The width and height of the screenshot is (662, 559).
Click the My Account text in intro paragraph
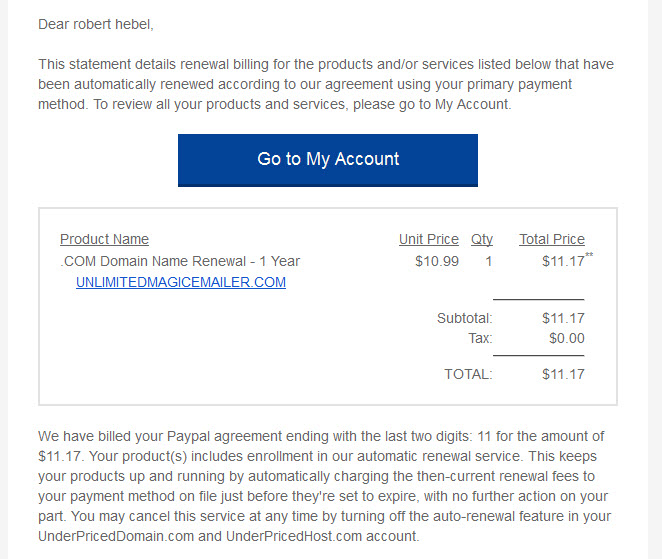pyautogui.click(x=472, y=104)
